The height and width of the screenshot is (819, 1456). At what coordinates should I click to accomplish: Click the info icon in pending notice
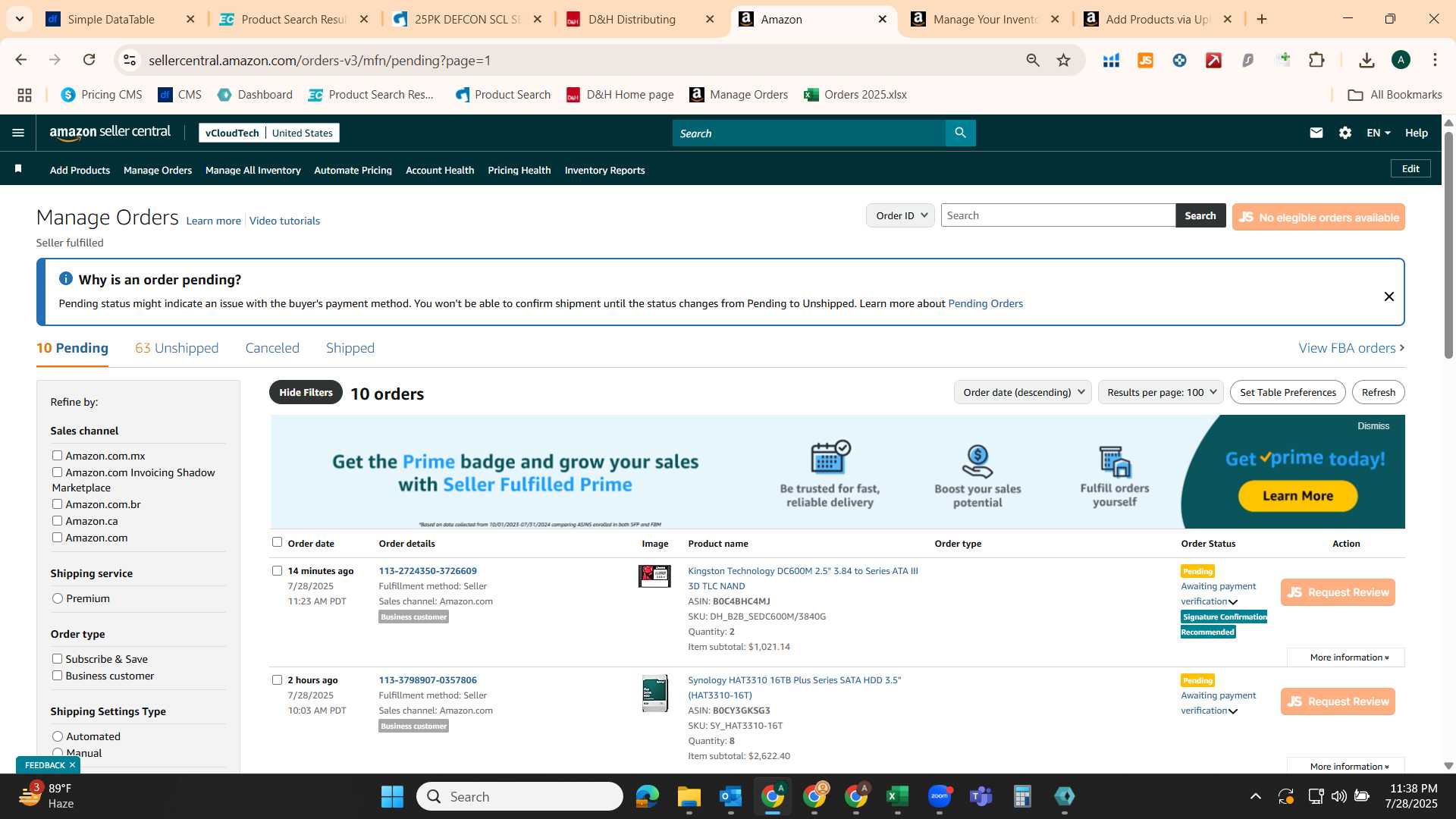point(66,279)
